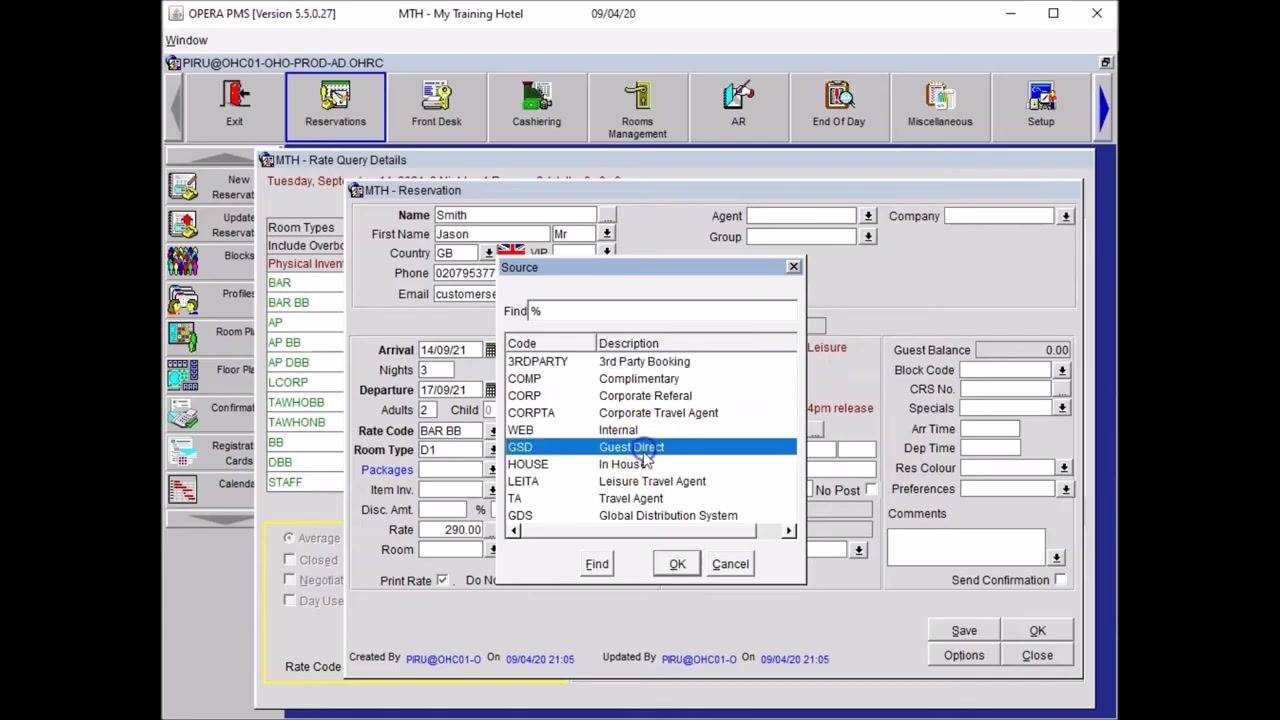Screen dimensions: 1280x720
Task: Toggle the Closed checkbox in Rate Query
Action: click(289, 560)
